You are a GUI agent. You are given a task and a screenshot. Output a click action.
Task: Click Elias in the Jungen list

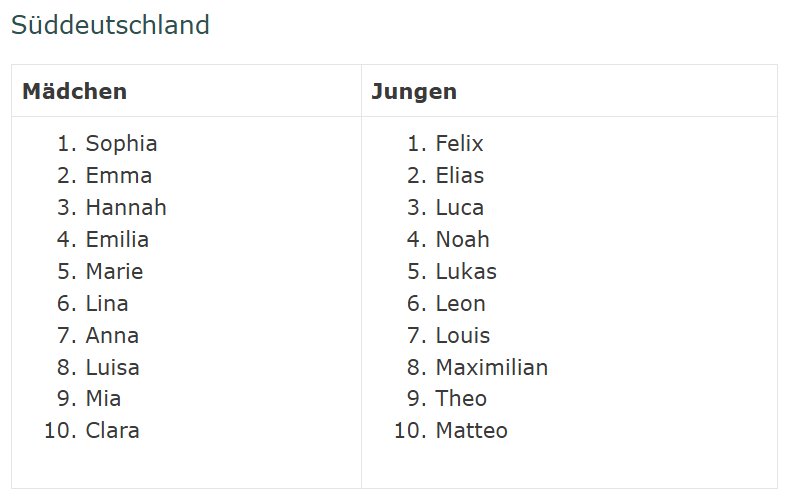(x=459, y=176)
